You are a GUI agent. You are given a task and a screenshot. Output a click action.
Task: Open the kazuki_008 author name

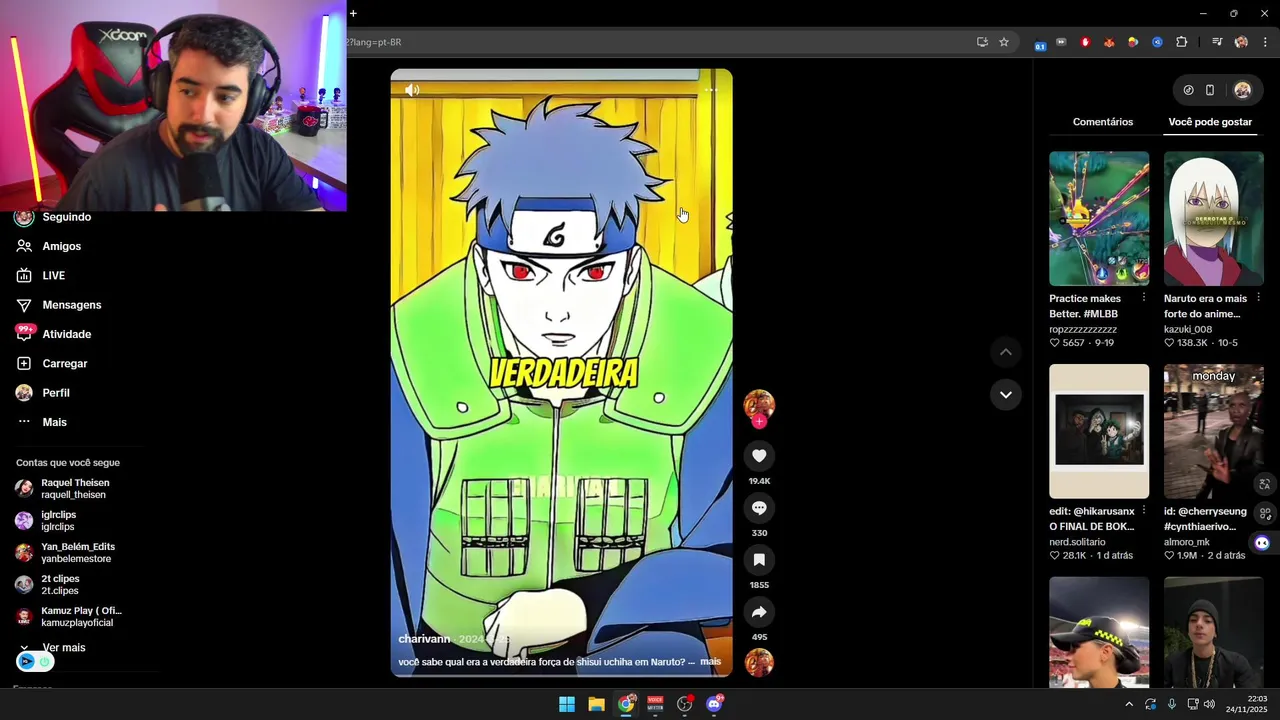pos(1188,329)
